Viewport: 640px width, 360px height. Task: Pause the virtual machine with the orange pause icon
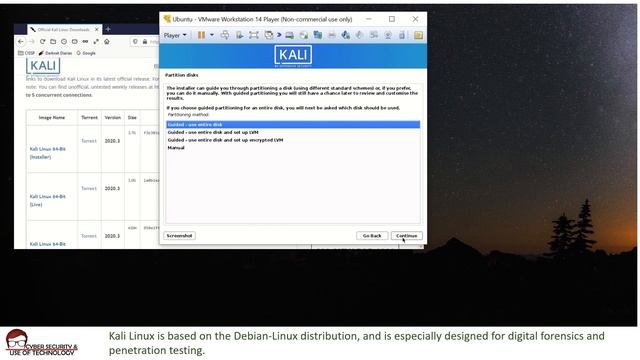[201, 35]
